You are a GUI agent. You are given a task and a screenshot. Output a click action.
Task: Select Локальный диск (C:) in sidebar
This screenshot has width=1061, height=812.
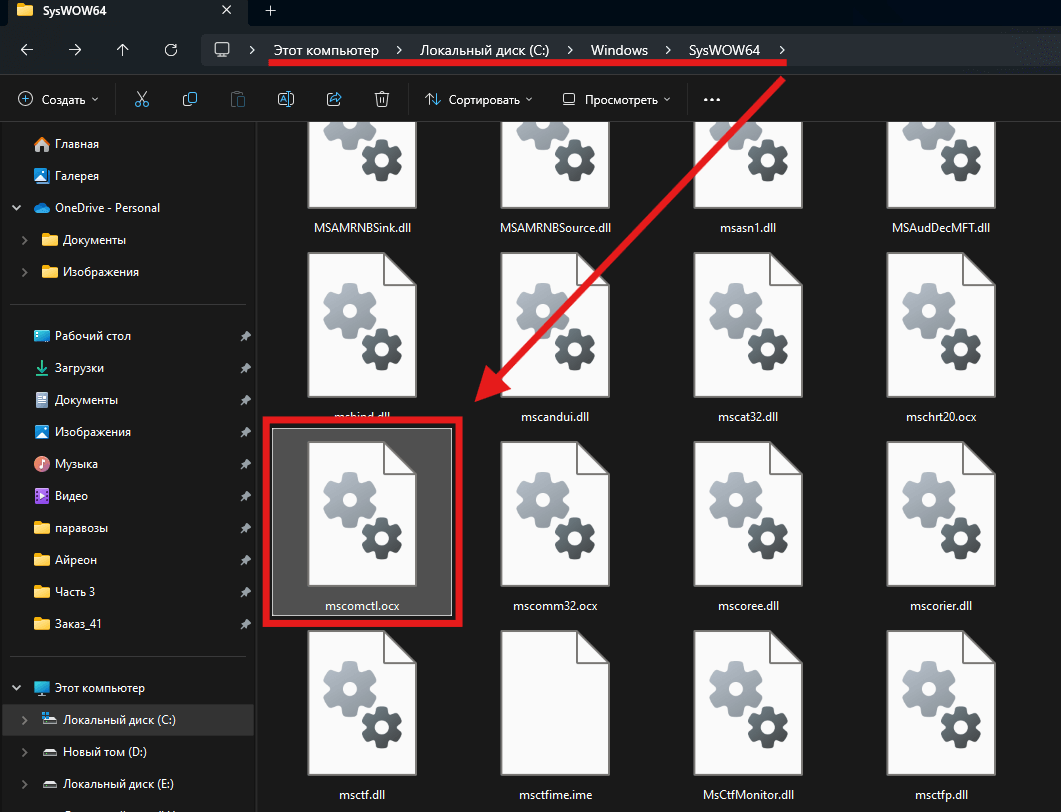click(129, 720)
